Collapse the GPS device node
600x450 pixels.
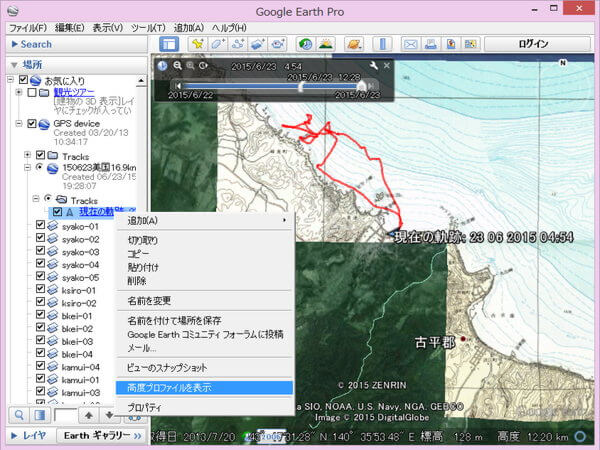coord(18,124)
